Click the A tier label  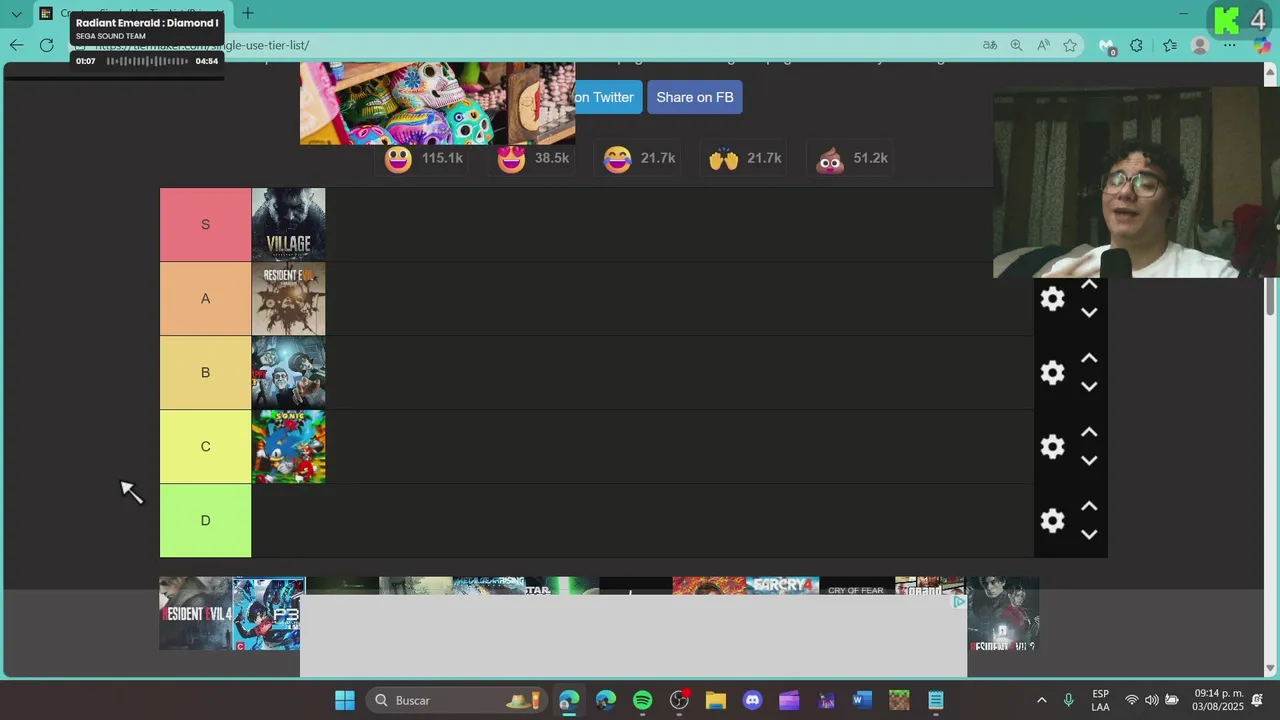pyautogui.click(x=205, y=299)
